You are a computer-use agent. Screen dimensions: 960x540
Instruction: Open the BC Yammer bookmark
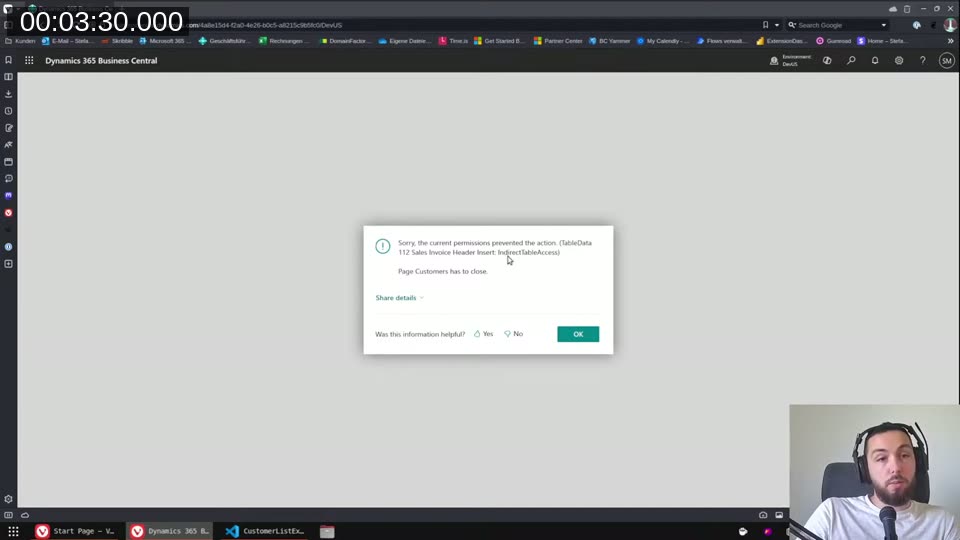pyautogui.click(x=609, y=41)
